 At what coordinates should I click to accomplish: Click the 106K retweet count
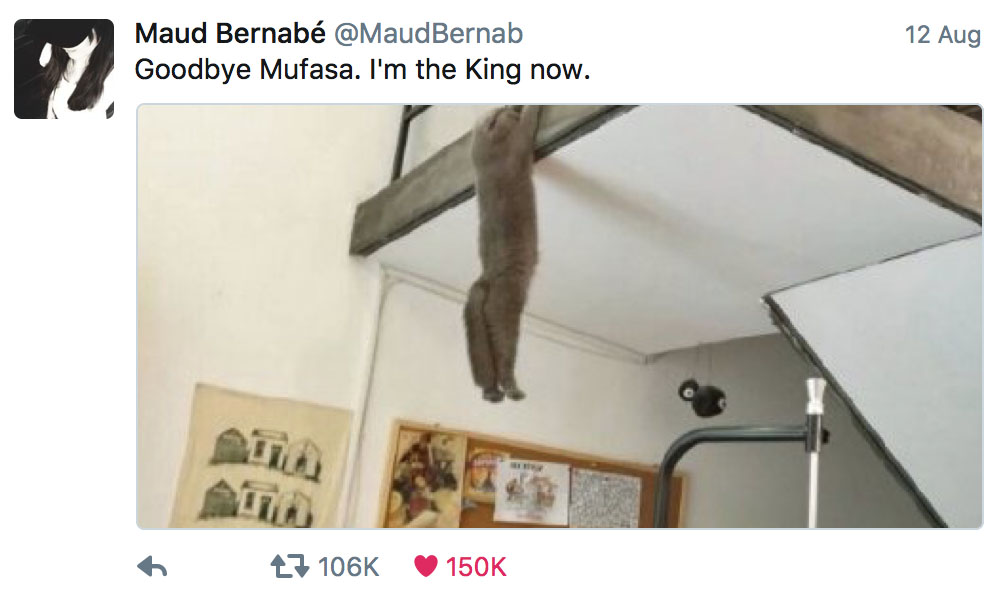(348, 567)
